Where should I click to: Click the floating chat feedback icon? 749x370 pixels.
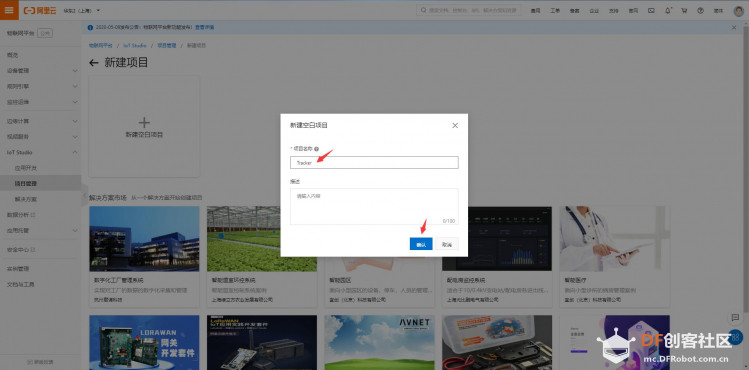[x=735, y=317]
